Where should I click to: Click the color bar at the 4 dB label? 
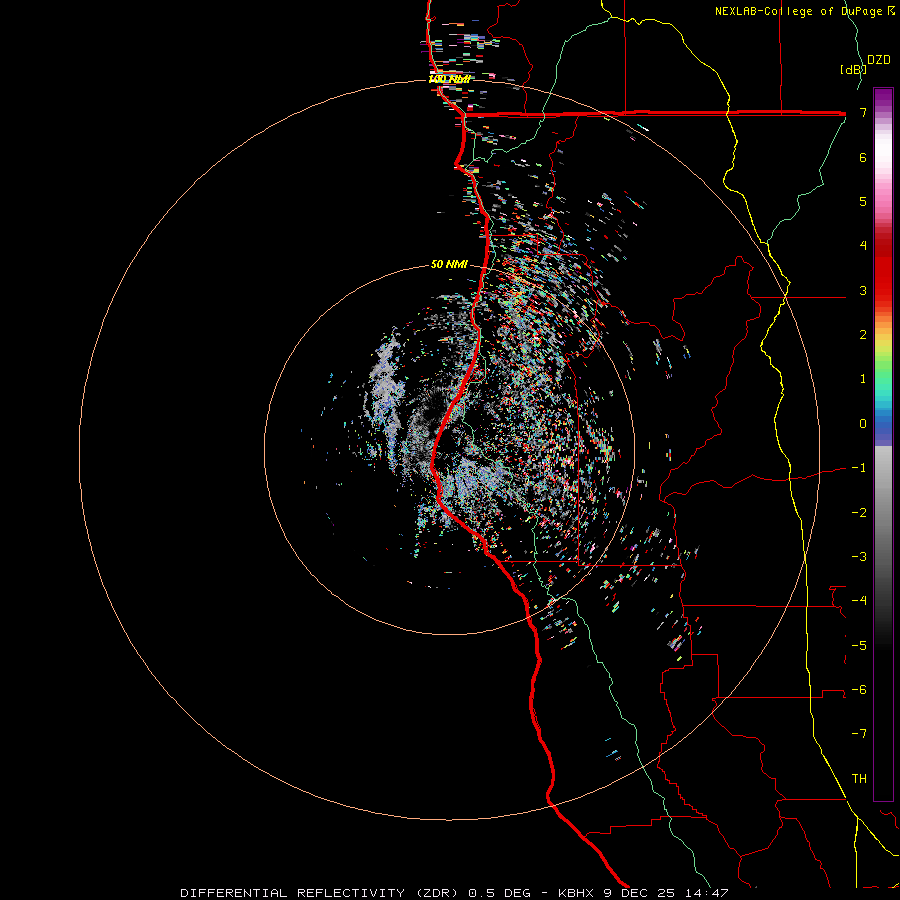pyautogui.click(x=863, y=246)
